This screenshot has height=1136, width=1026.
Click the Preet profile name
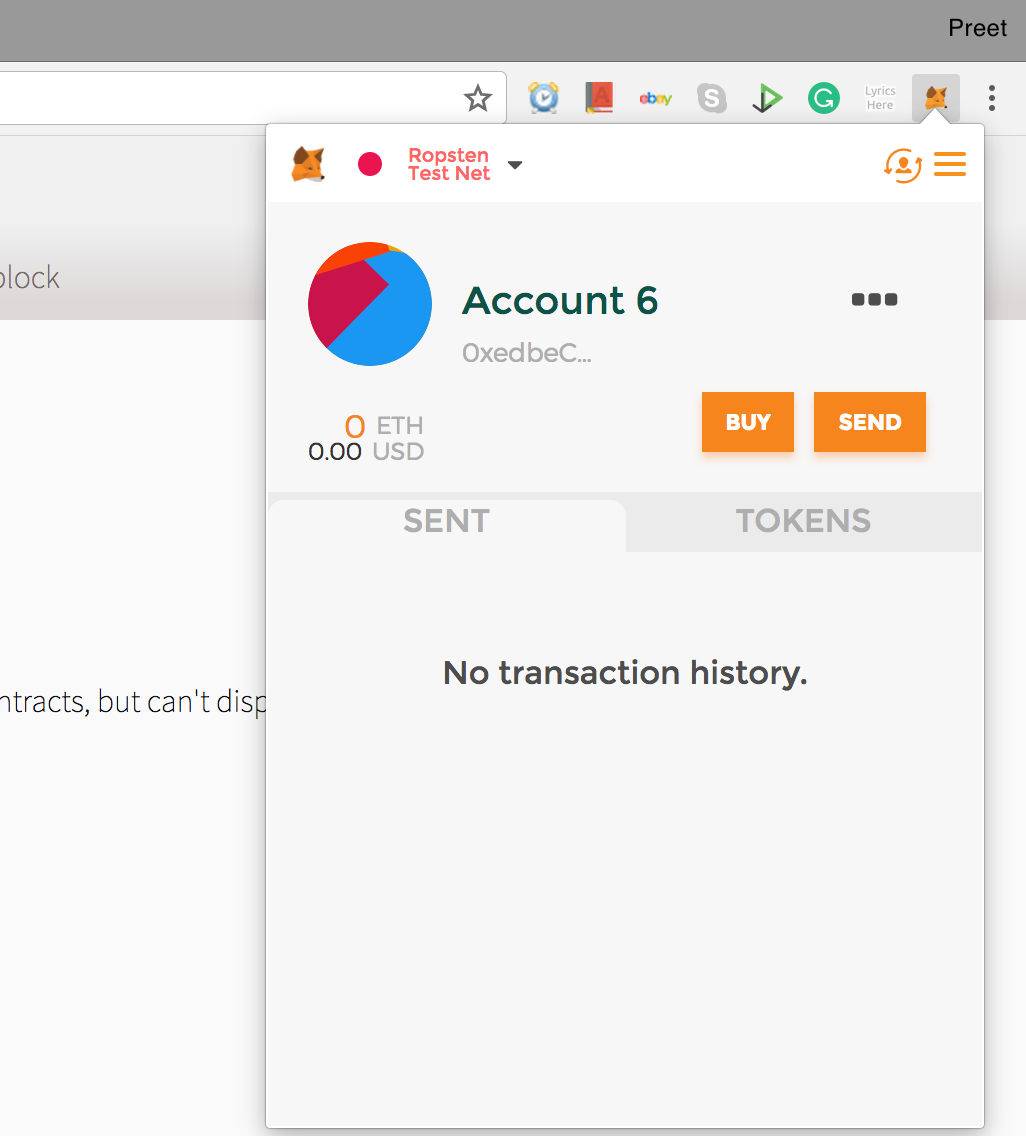pyautogui.click(x=977, y=28)
